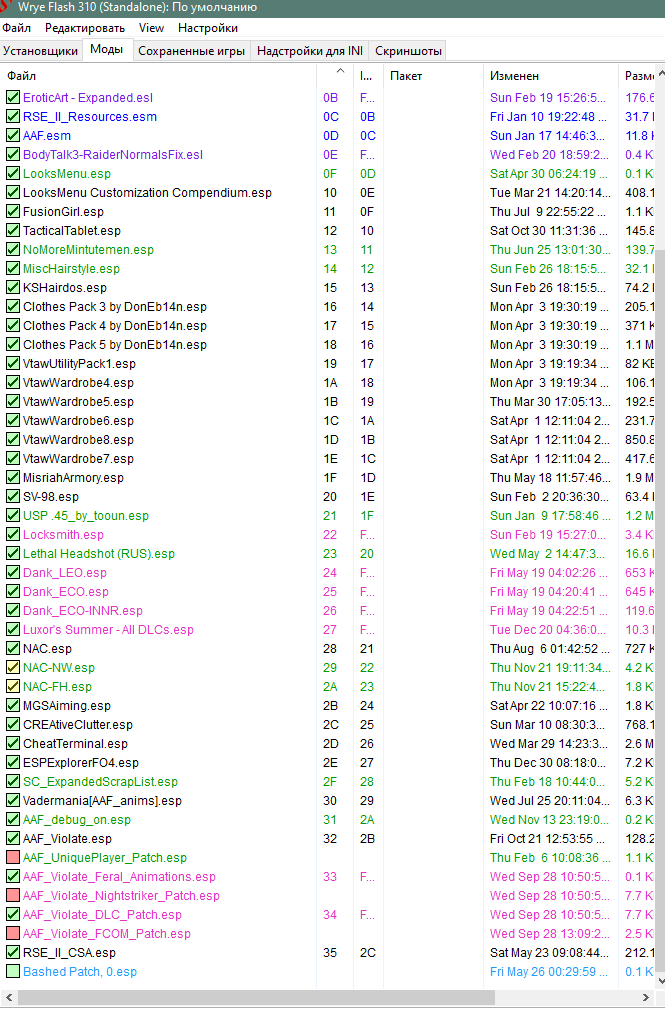Toggle the Bashed Patch, 0.esp checkbox
The image size is (665, 1009).
13,972
